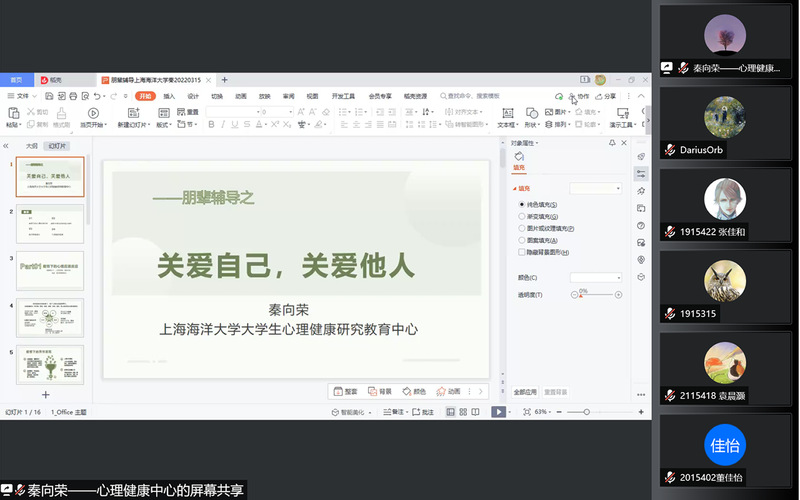
Task: Click Apply to All (全部应用) button
Action: pos(525,392)
